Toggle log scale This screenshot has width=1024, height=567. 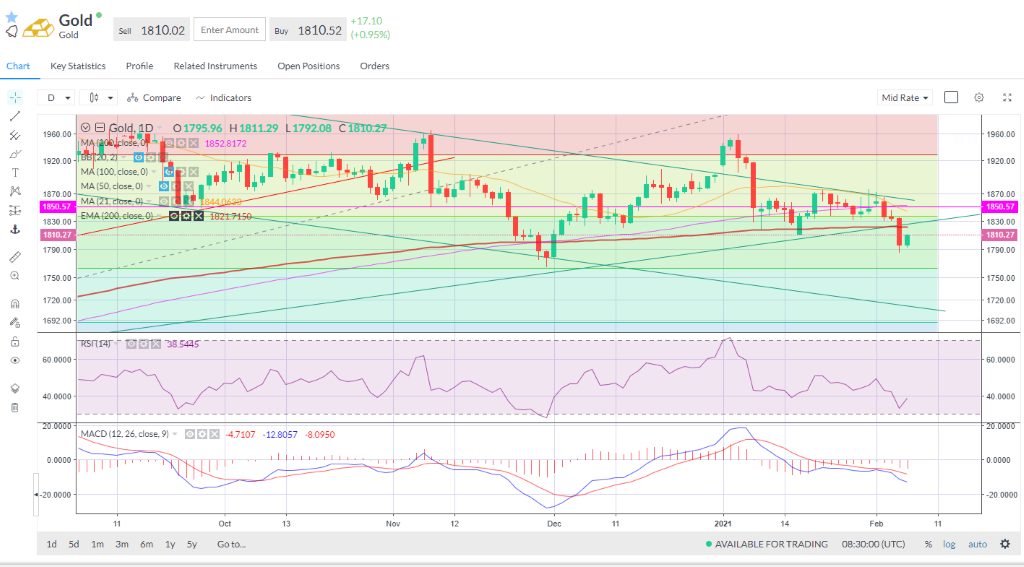click(x=949, y=544)
